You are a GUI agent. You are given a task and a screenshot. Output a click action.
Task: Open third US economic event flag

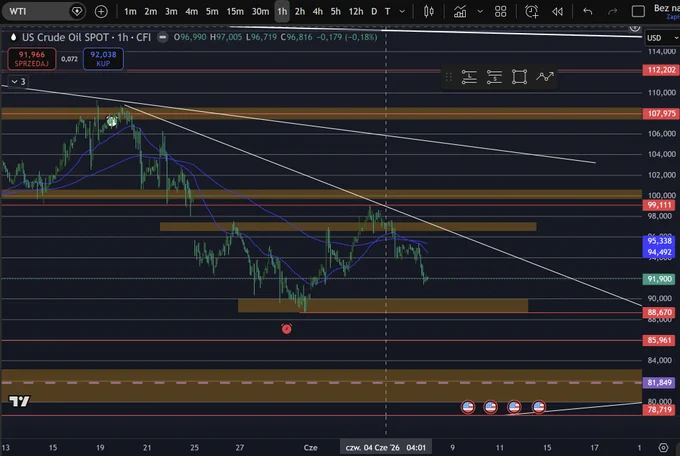click(x=514, y=407)
